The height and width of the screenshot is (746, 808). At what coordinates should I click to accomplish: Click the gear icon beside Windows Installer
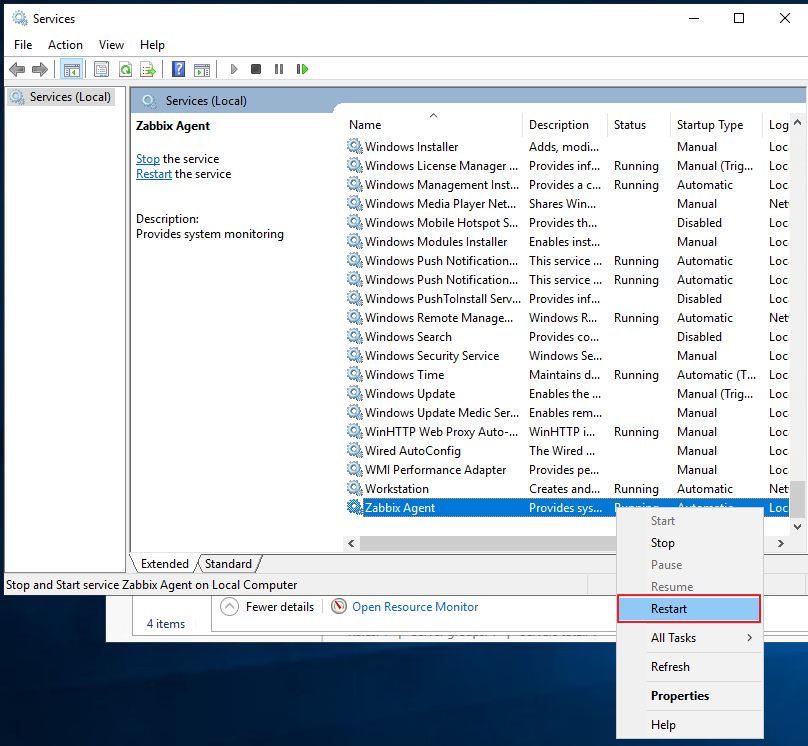[x=354, y=146]
